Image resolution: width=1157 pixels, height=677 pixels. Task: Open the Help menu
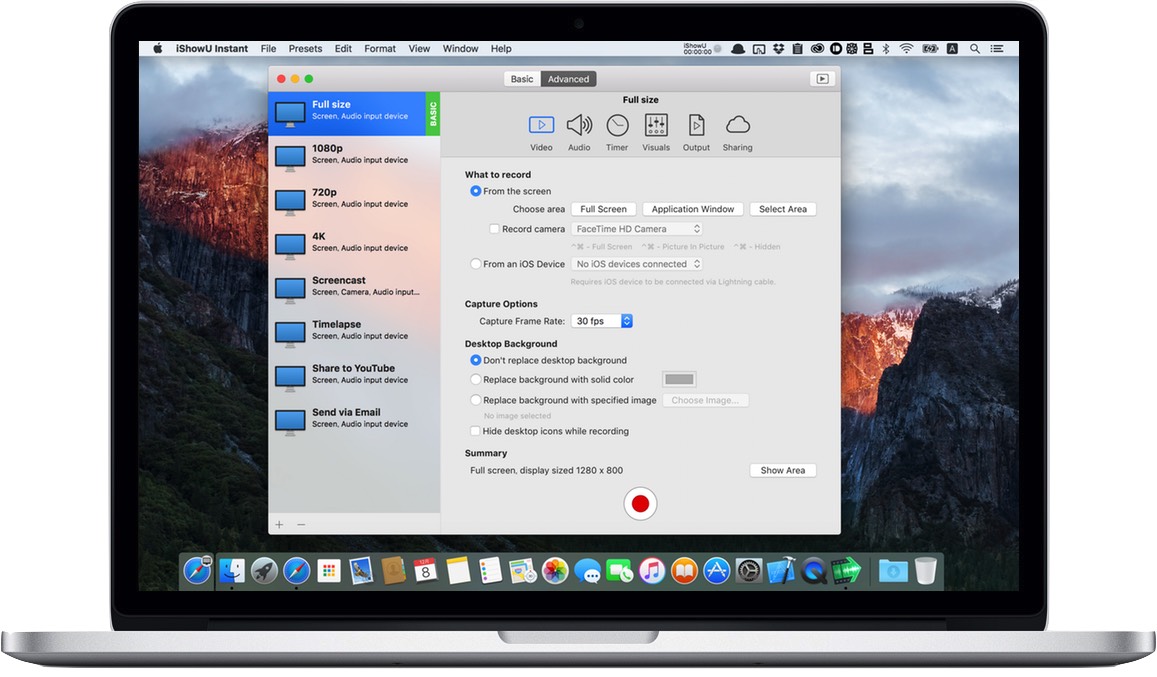tap(501, 49)
